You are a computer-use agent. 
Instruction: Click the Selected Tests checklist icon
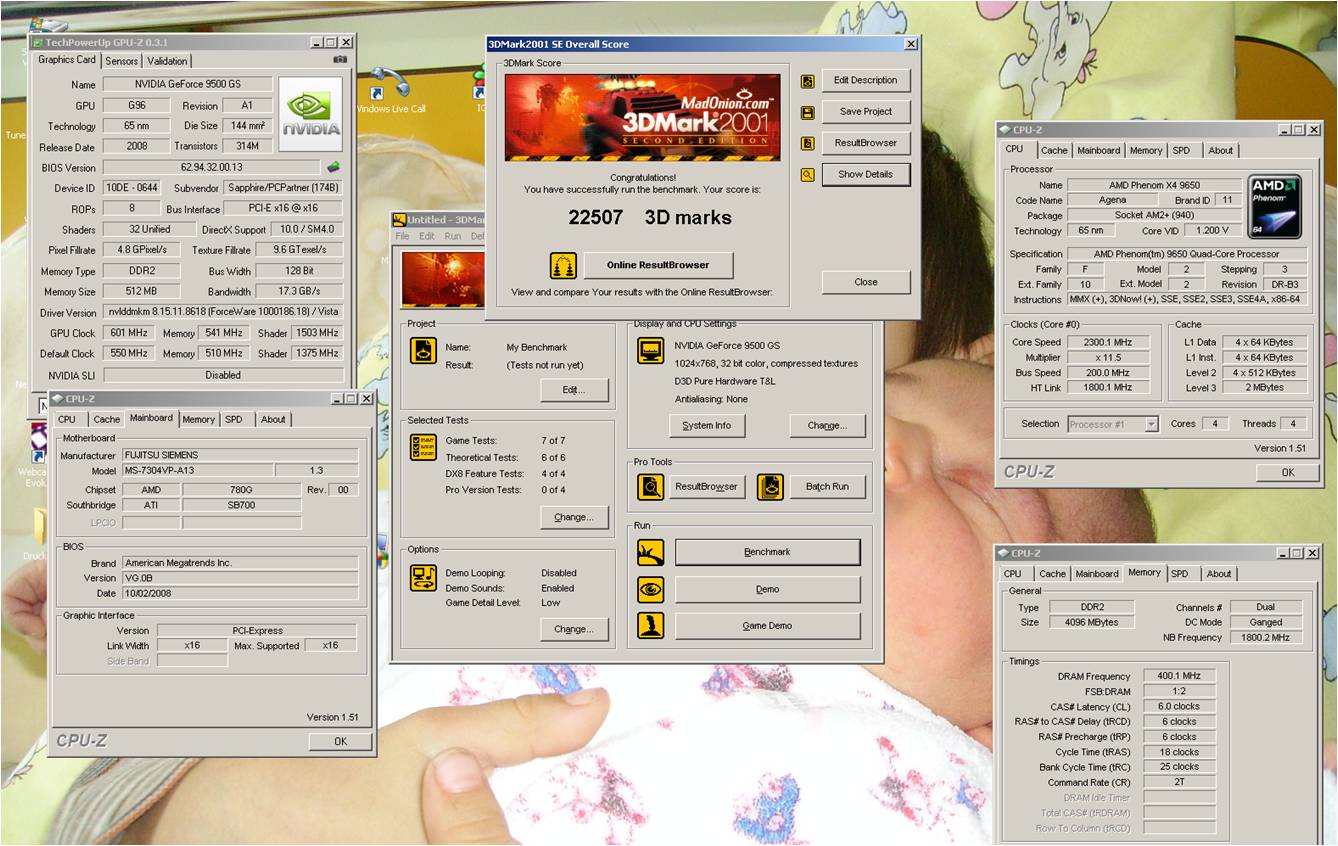point(423,446)
